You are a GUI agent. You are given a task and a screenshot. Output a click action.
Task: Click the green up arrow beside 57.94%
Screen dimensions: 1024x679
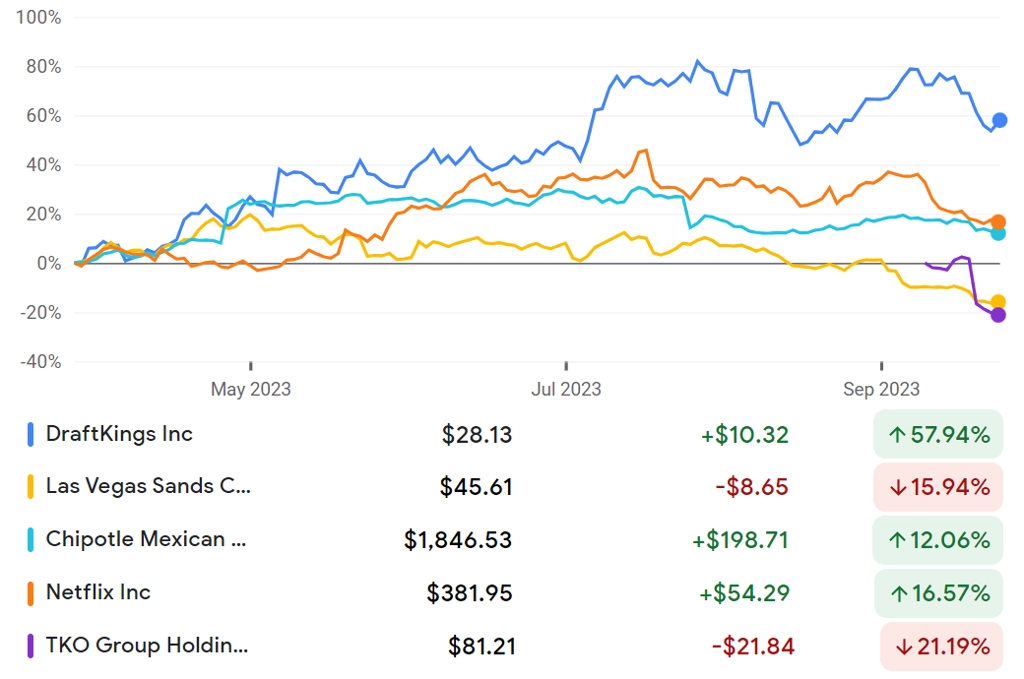897,435
